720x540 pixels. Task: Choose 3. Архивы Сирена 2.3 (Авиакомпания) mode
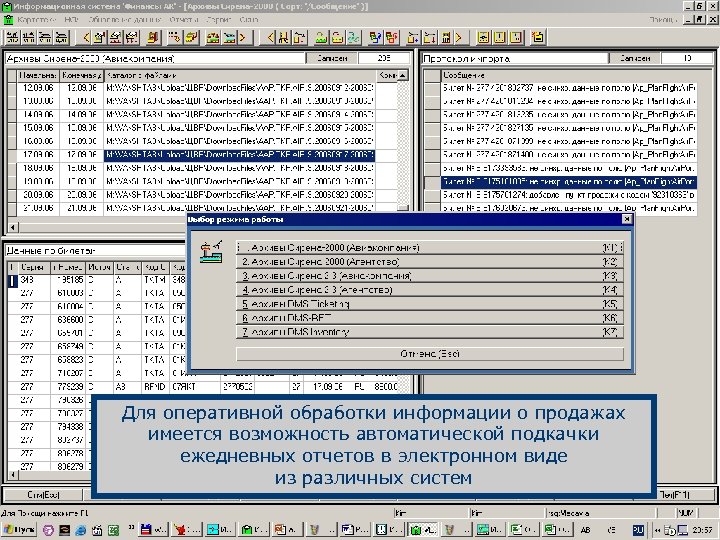(429, 276)
